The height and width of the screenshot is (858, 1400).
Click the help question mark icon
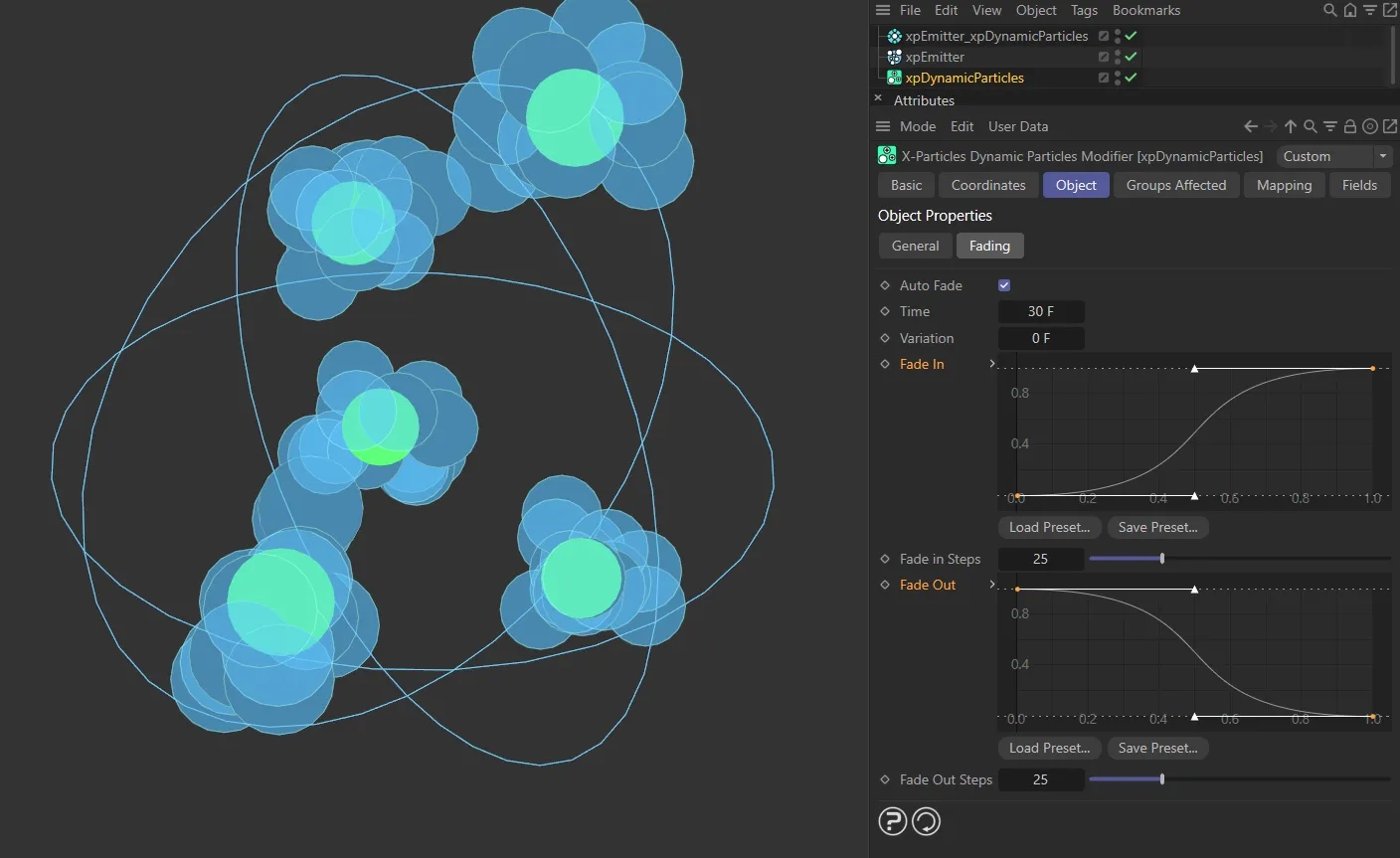click(x=892, y=821)
